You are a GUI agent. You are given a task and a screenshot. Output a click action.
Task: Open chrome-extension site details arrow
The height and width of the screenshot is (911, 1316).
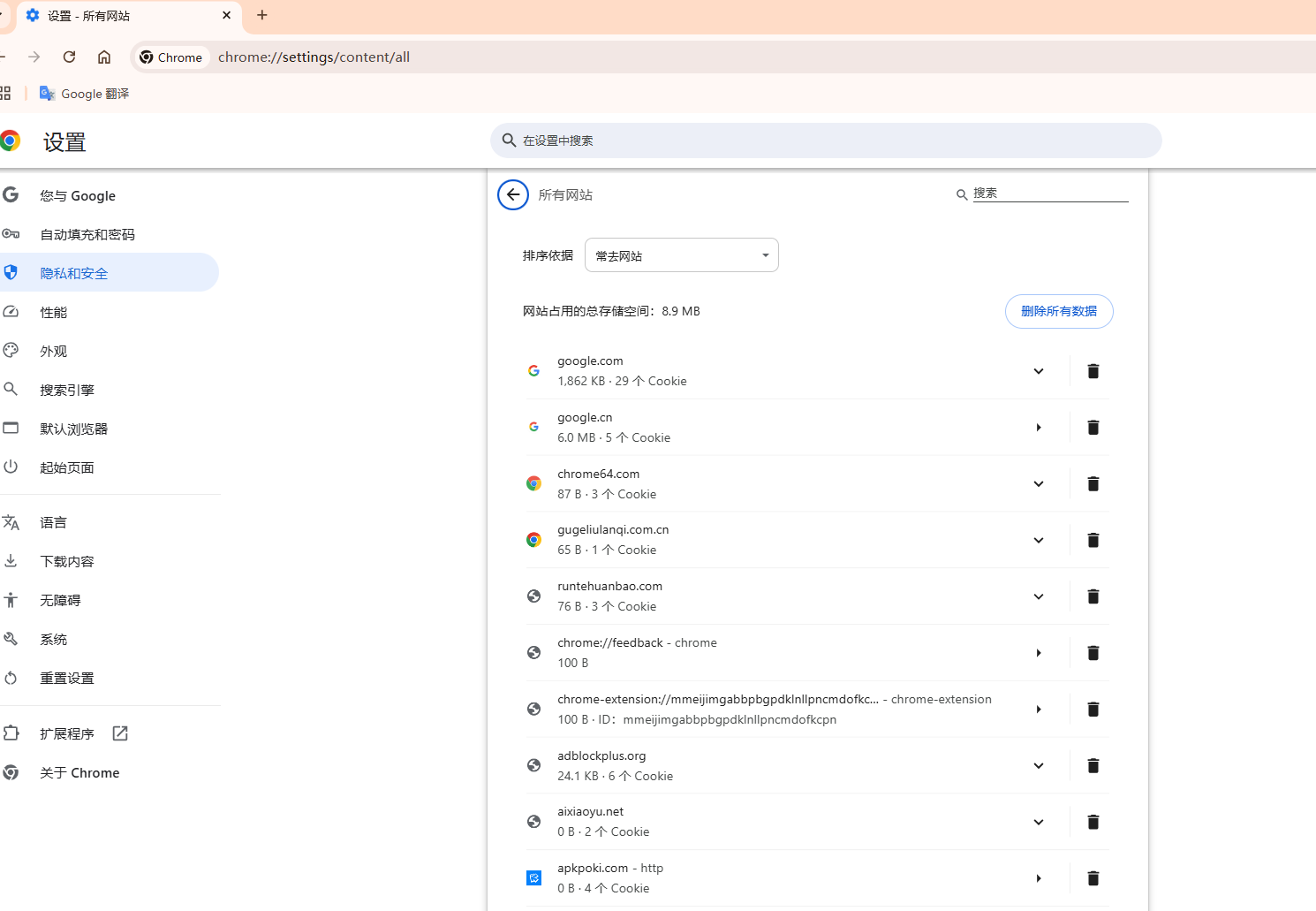pos(1039,709)
